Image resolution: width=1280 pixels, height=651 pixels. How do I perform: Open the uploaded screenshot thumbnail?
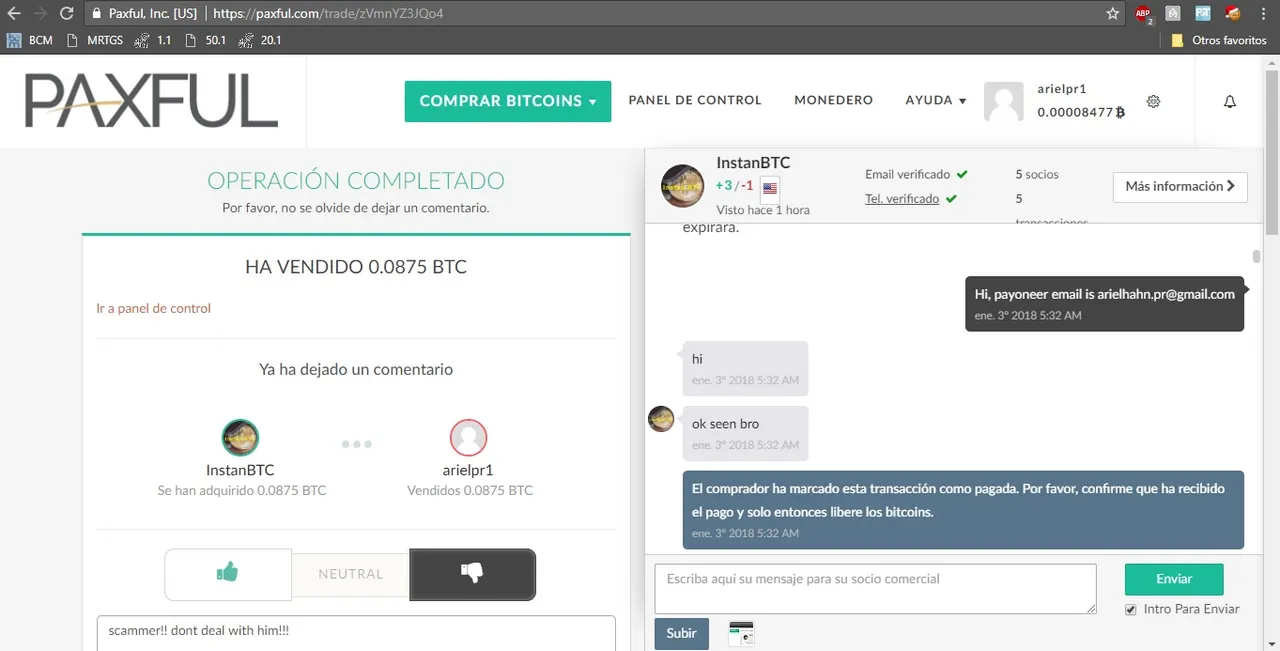click(x=741, y=634)
